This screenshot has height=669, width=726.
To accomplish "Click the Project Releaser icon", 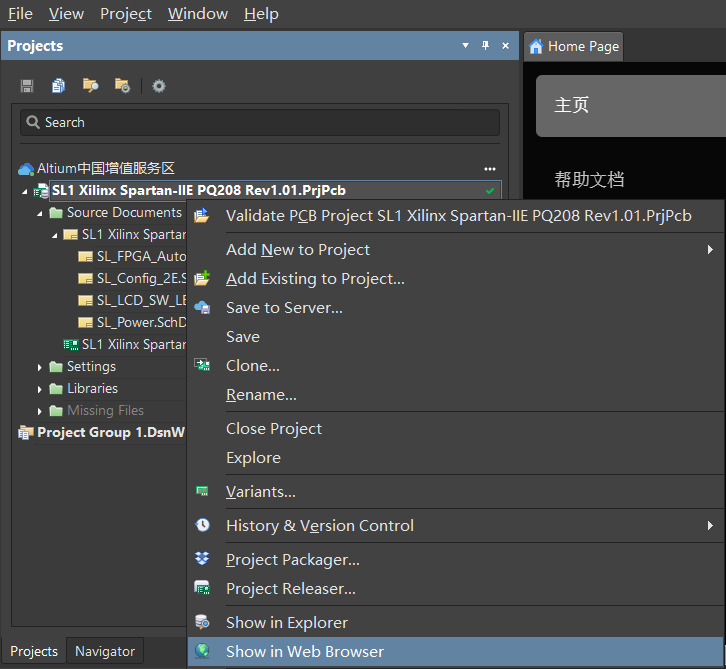I will pyautogui.click(x=202, y=588).
